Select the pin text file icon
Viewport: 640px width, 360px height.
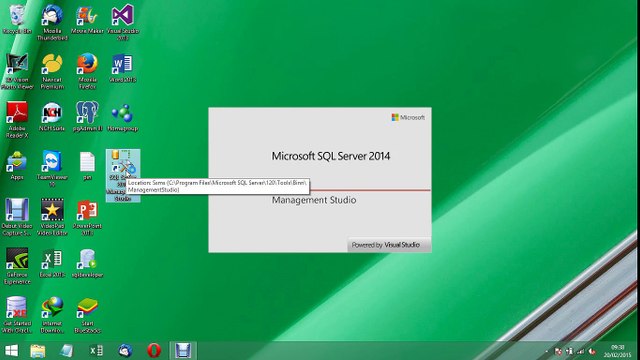coord(87,165)
